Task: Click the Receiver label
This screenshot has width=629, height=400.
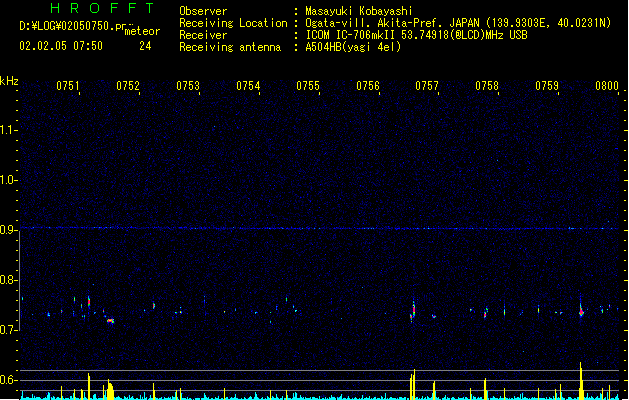Action: point(203,35)
